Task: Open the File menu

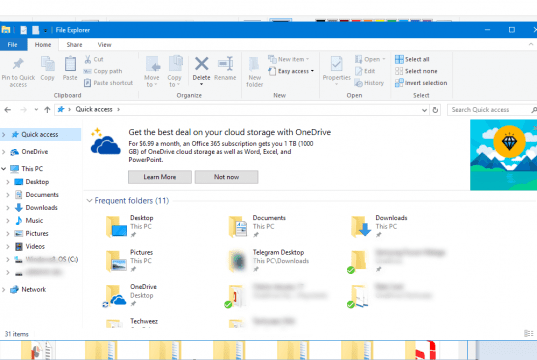Action: pos(13,45)
